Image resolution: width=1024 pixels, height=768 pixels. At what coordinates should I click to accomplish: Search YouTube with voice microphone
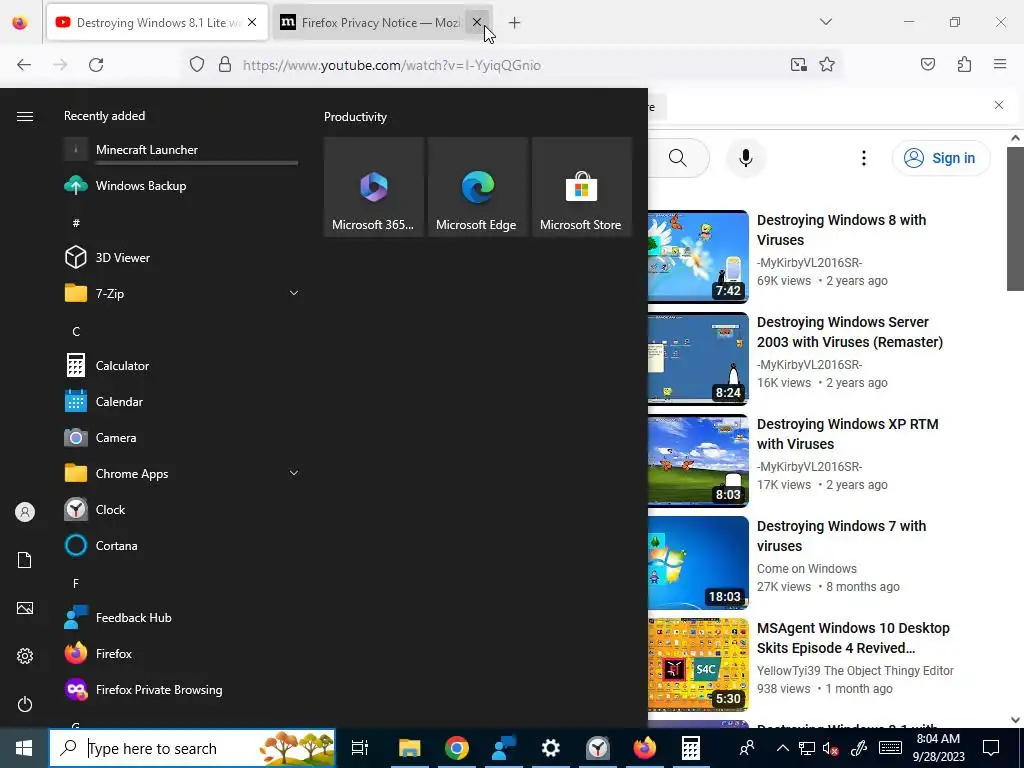point(746,158)
